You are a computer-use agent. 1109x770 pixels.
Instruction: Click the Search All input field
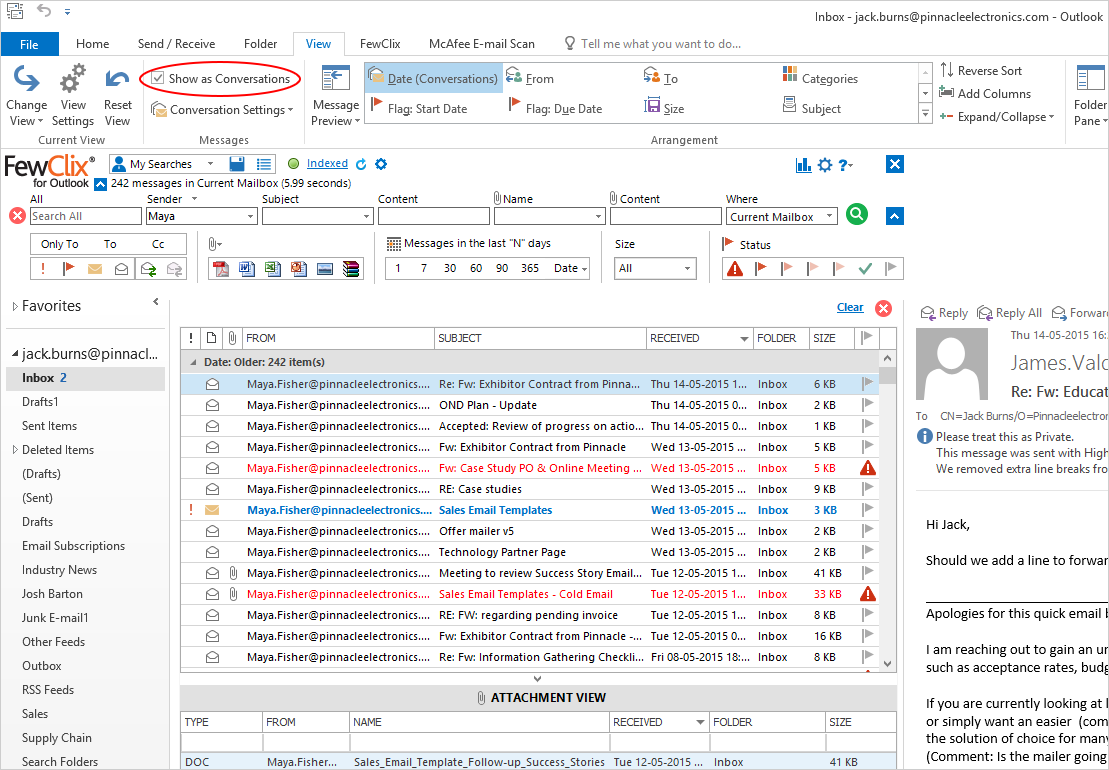point(86,216)
